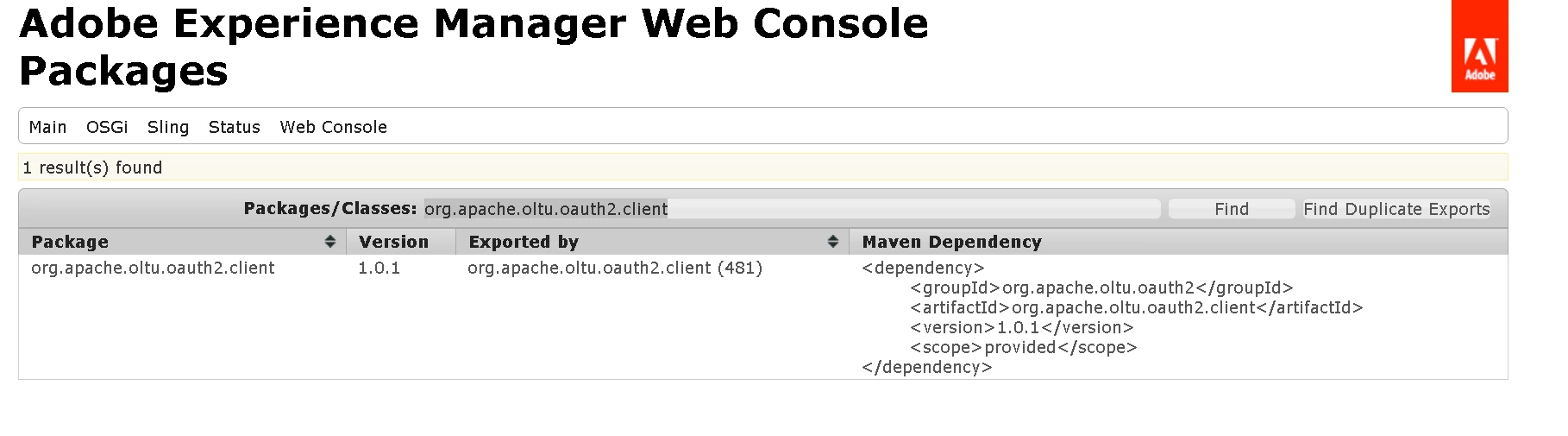Open the Main menu
Image resolution: width=1568 pixels, height=436 pixels.
[x=47, y=127]
